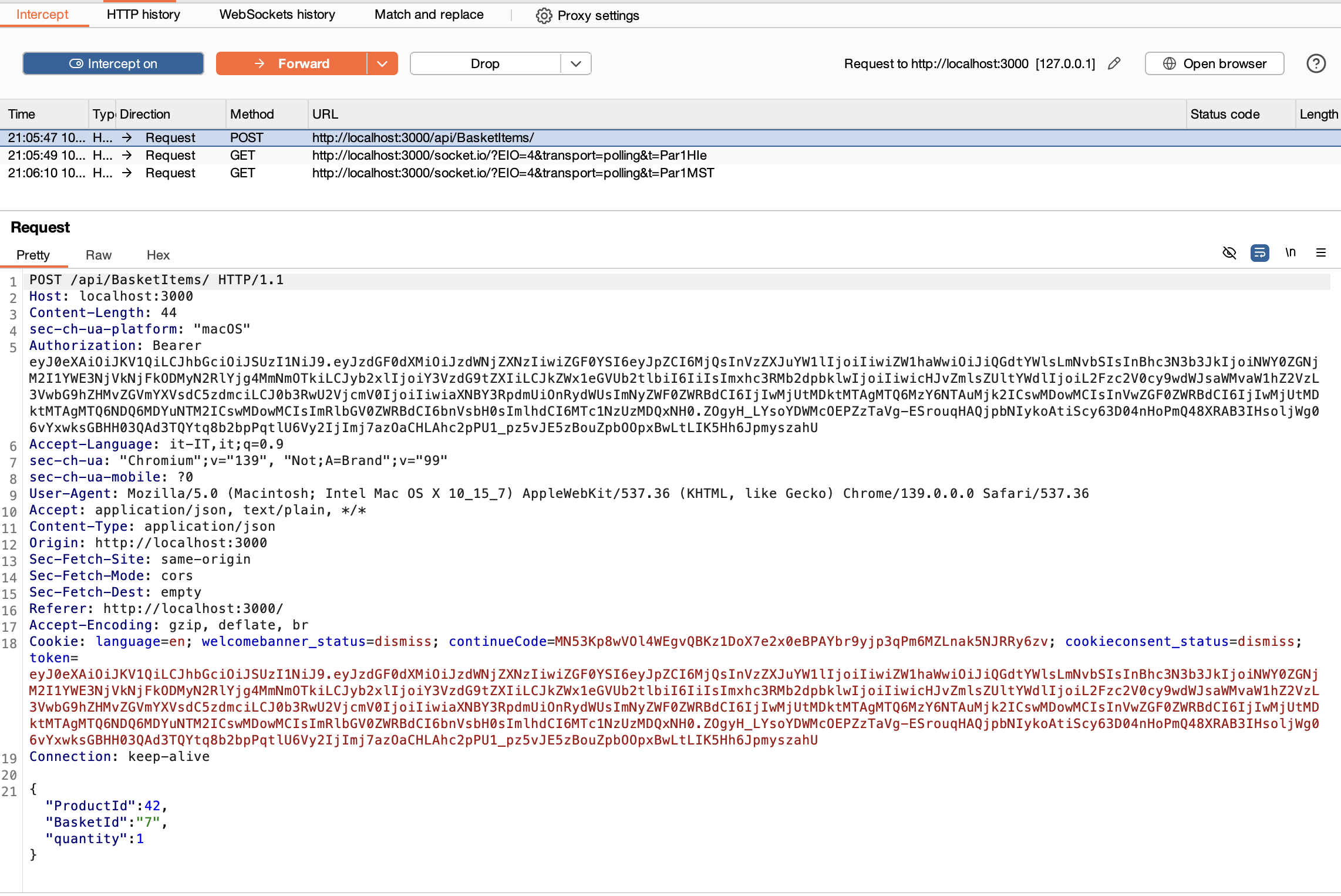Viewport: 1341px width, 896px height.
Task: Select second socket.io GET request row
Action: coord(513,173)
